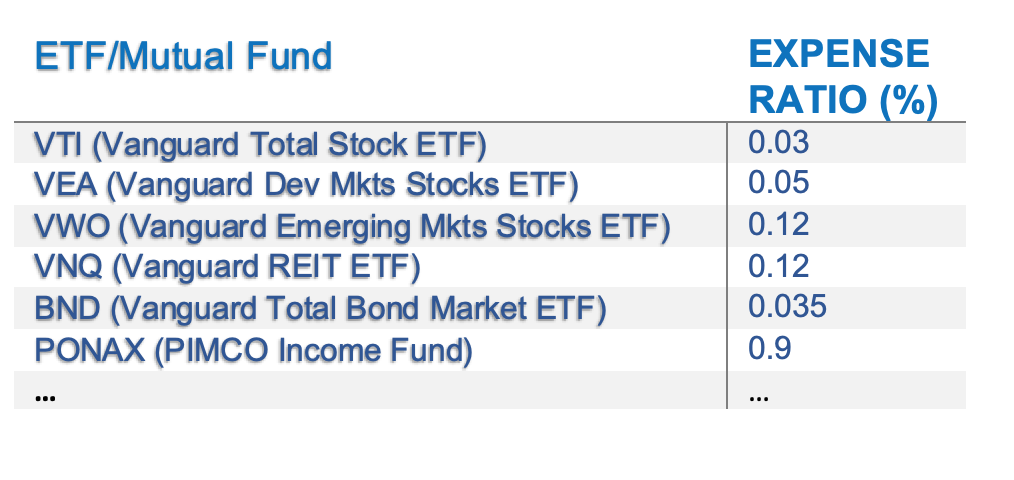The image size is (1014, 480).
Task: Click the 0.035 expense ratio value
Action: pos(787,307)
